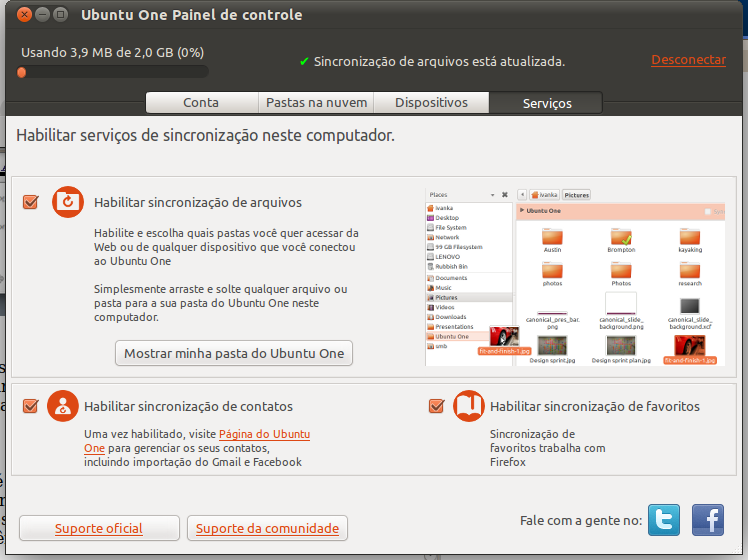The height and width of the screenshot is (560, 748).
Task: Click 'Habilitar sincronização de favoritos' label
Action: coord(595,406)
